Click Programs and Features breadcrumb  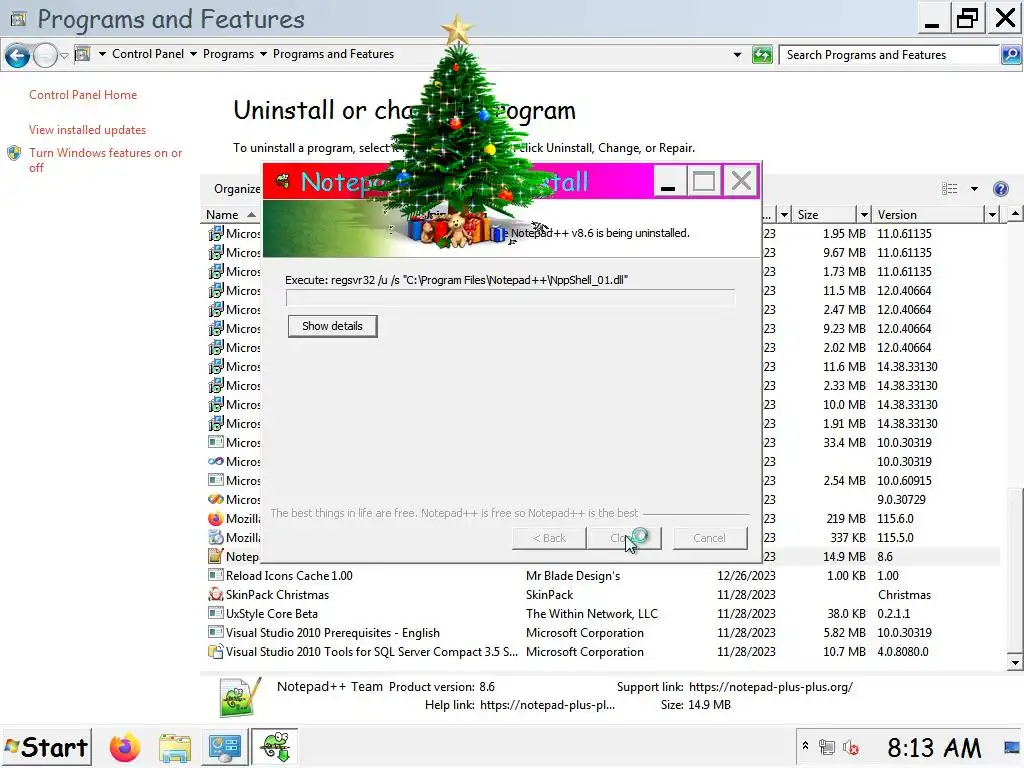click(x=333, y=54)
